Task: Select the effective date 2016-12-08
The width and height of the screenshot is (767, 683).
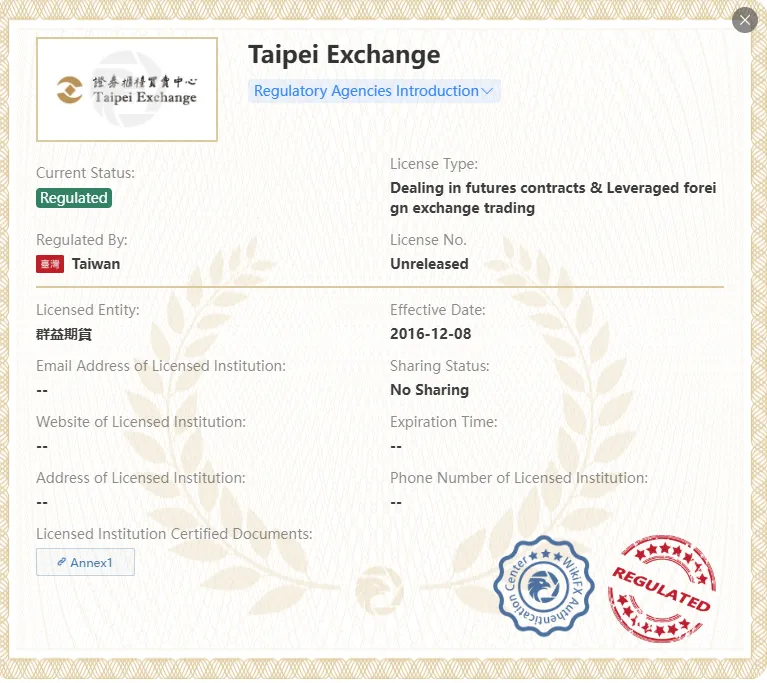Action: click(430, 334)
